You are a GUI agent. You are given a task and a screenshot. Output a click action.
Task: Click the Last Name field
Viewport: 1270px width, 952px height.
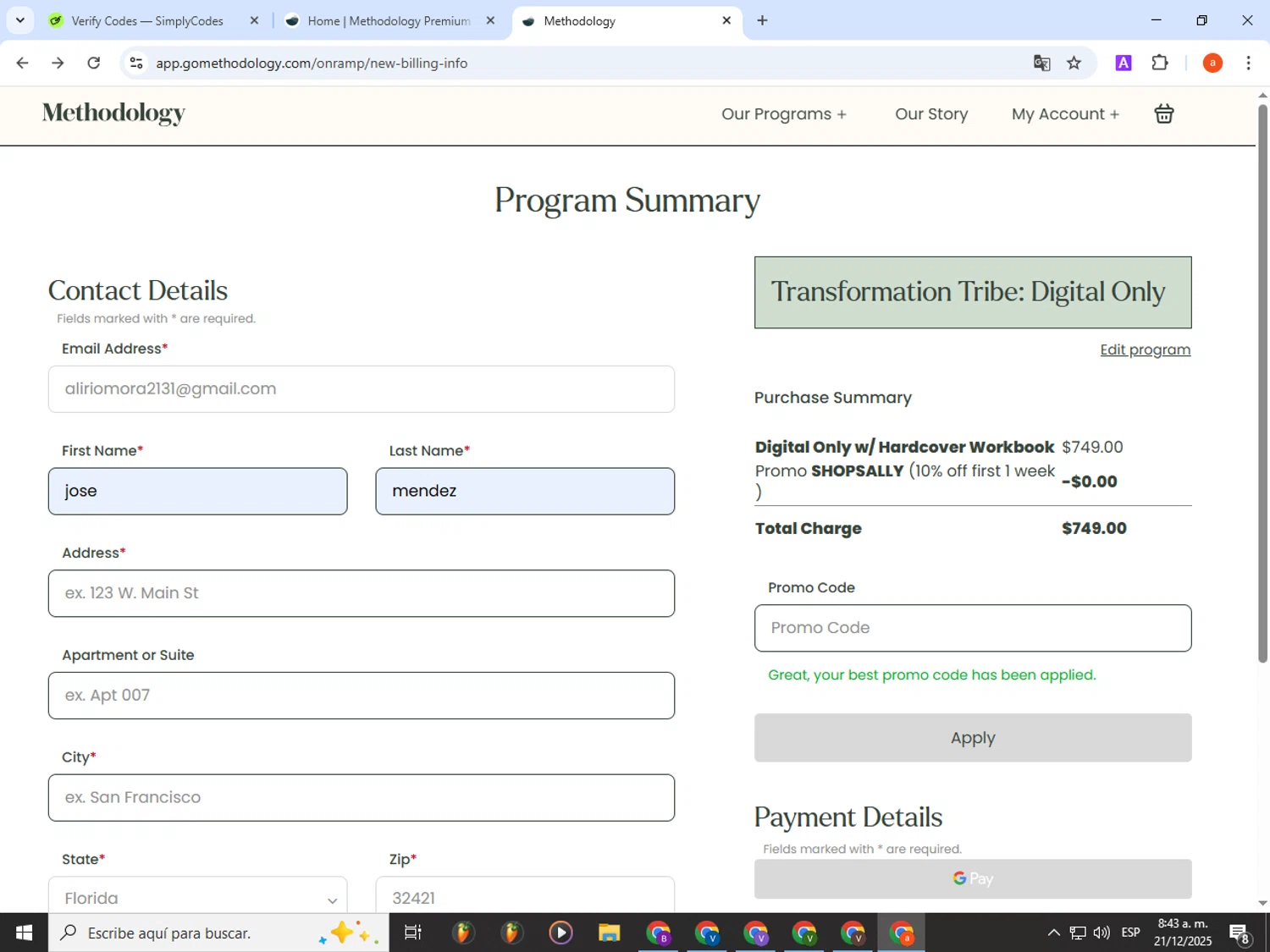[x=525, y=491]
